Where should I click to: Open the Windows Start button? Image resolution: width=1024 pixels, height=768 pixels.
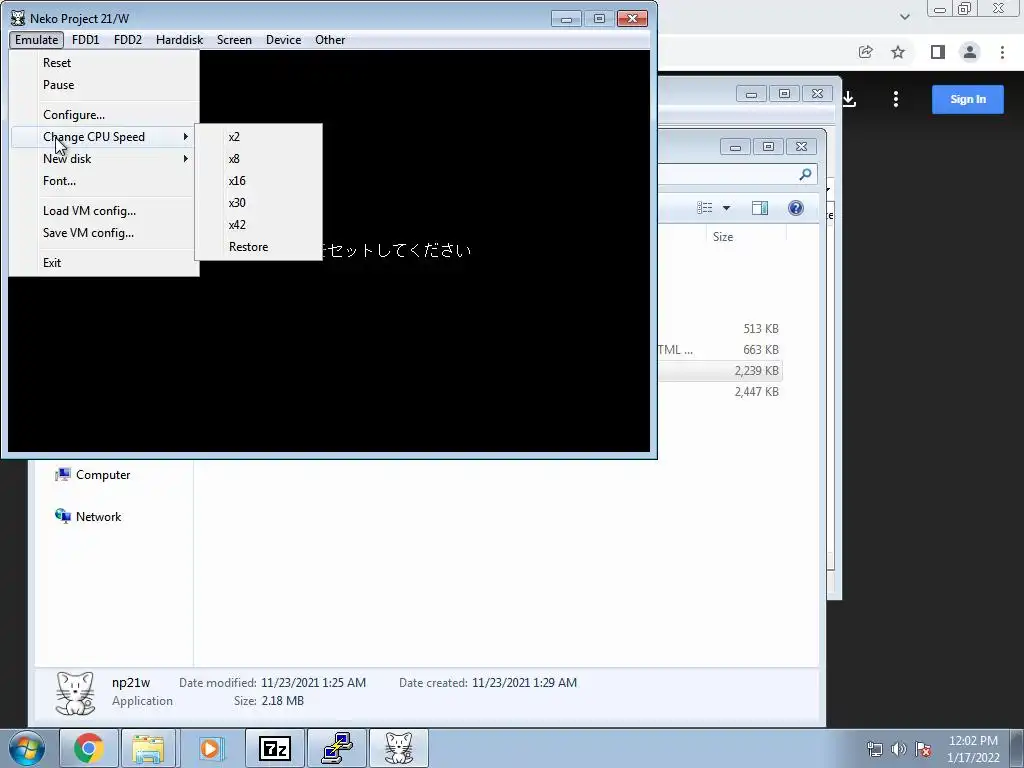tap(26, 748)
